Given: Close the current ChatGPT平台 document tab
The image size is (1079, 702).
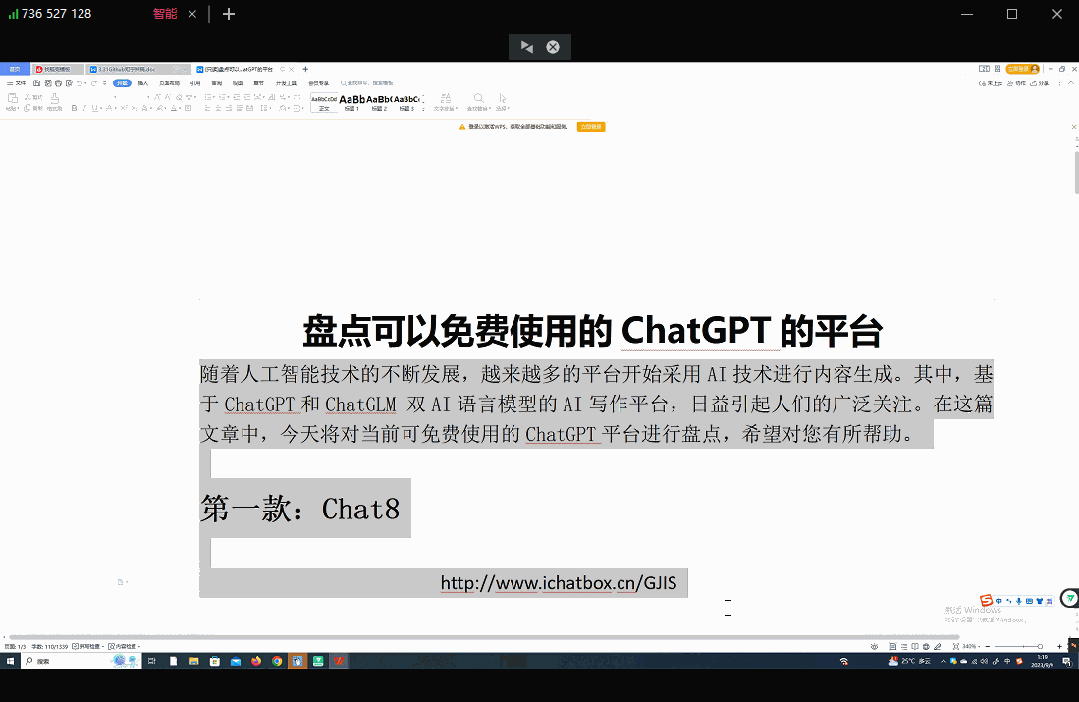Looking at the screenshot, I should pyautogui.click(x=292, y=70).
